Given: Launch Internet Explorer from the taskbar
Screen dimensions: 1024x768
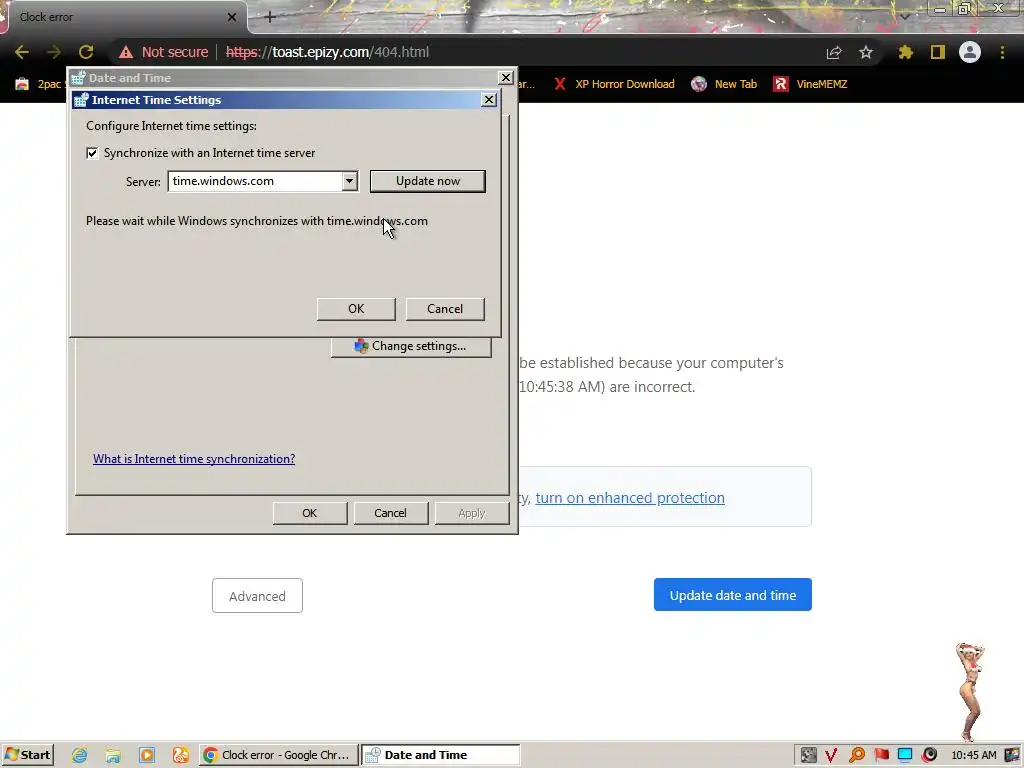Looking at the screenshot, I should pyautogui.click(x=80, y=756).
